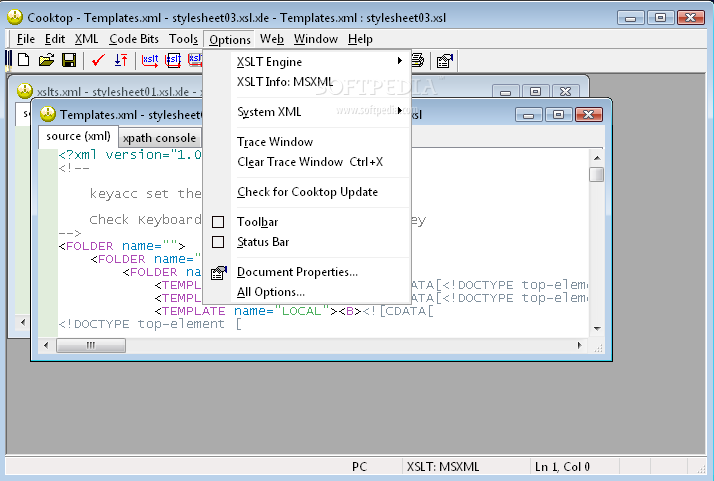Open the Code Bits menu
The width and height of the screenshot is (714, 481).
pos(134,39)
